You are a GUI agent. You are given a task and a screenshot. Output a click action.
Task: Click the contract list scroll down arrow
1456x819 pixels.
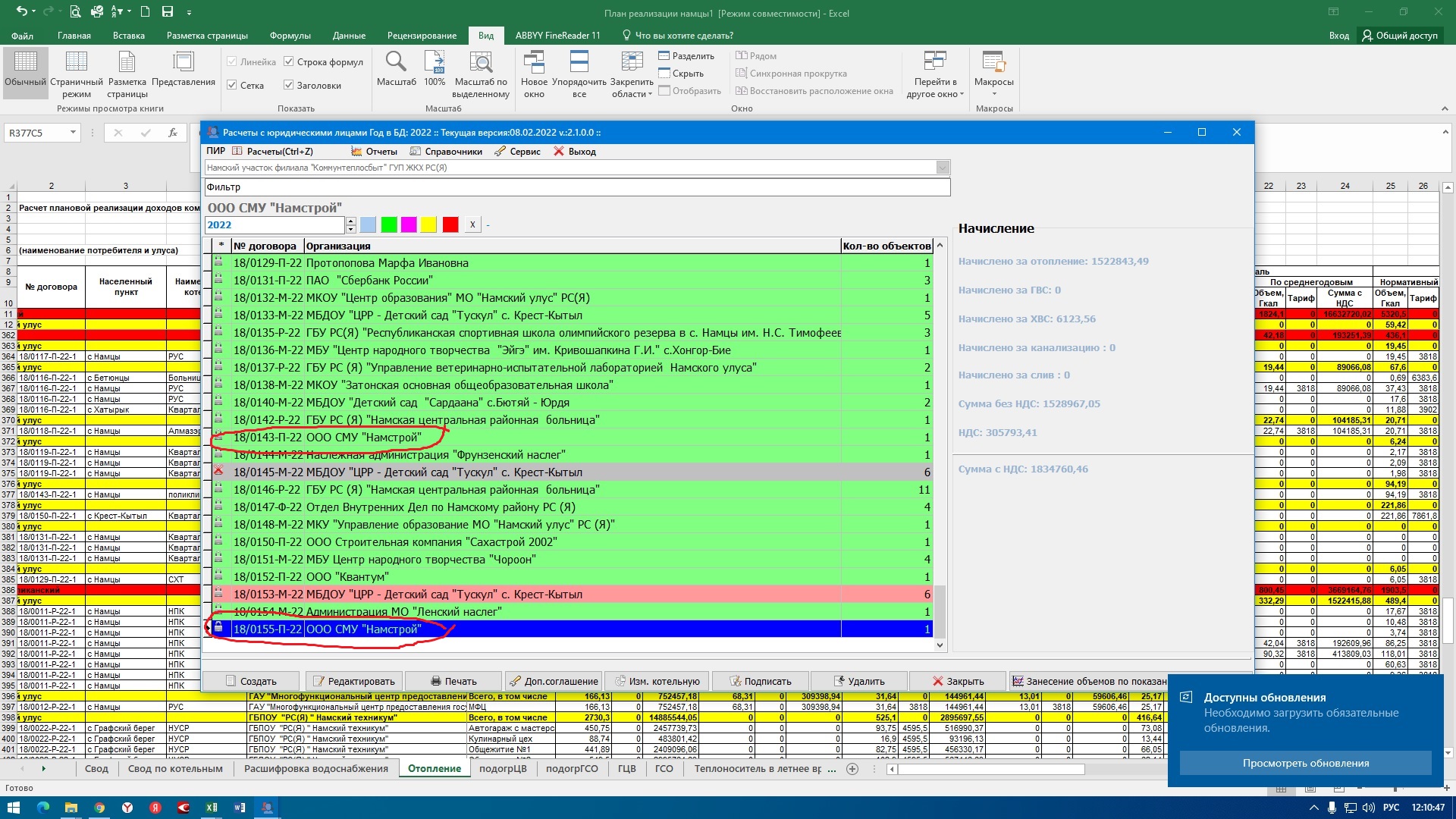pyautogui.click(x=940, y=645)
